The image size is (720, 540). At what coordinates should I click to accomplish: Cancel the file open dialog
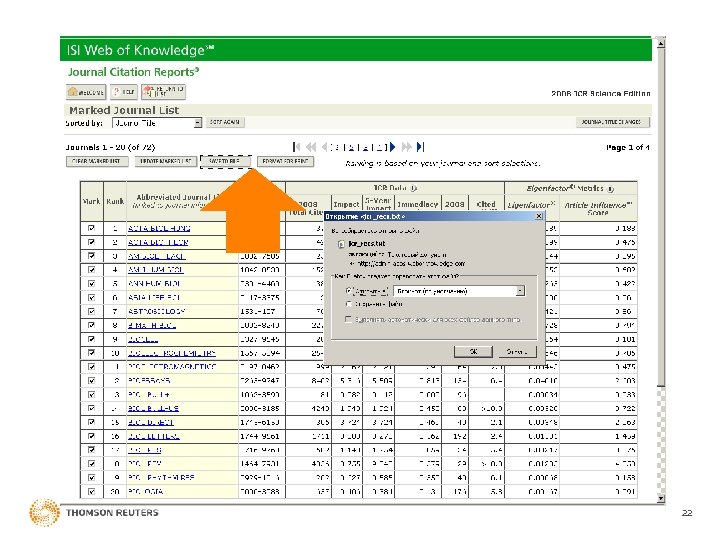(517, 352)
